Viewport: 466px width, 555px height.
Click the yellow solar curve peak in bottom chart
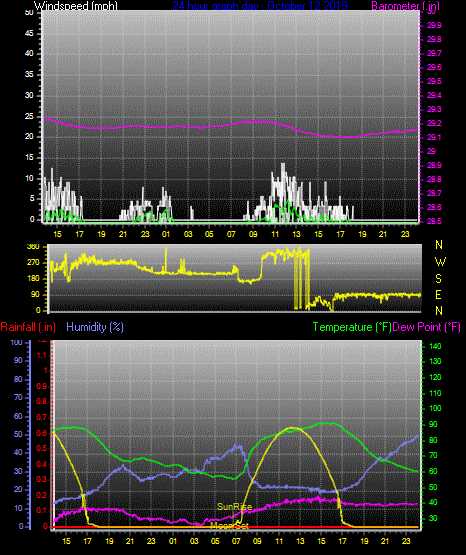tap(292, 428)
